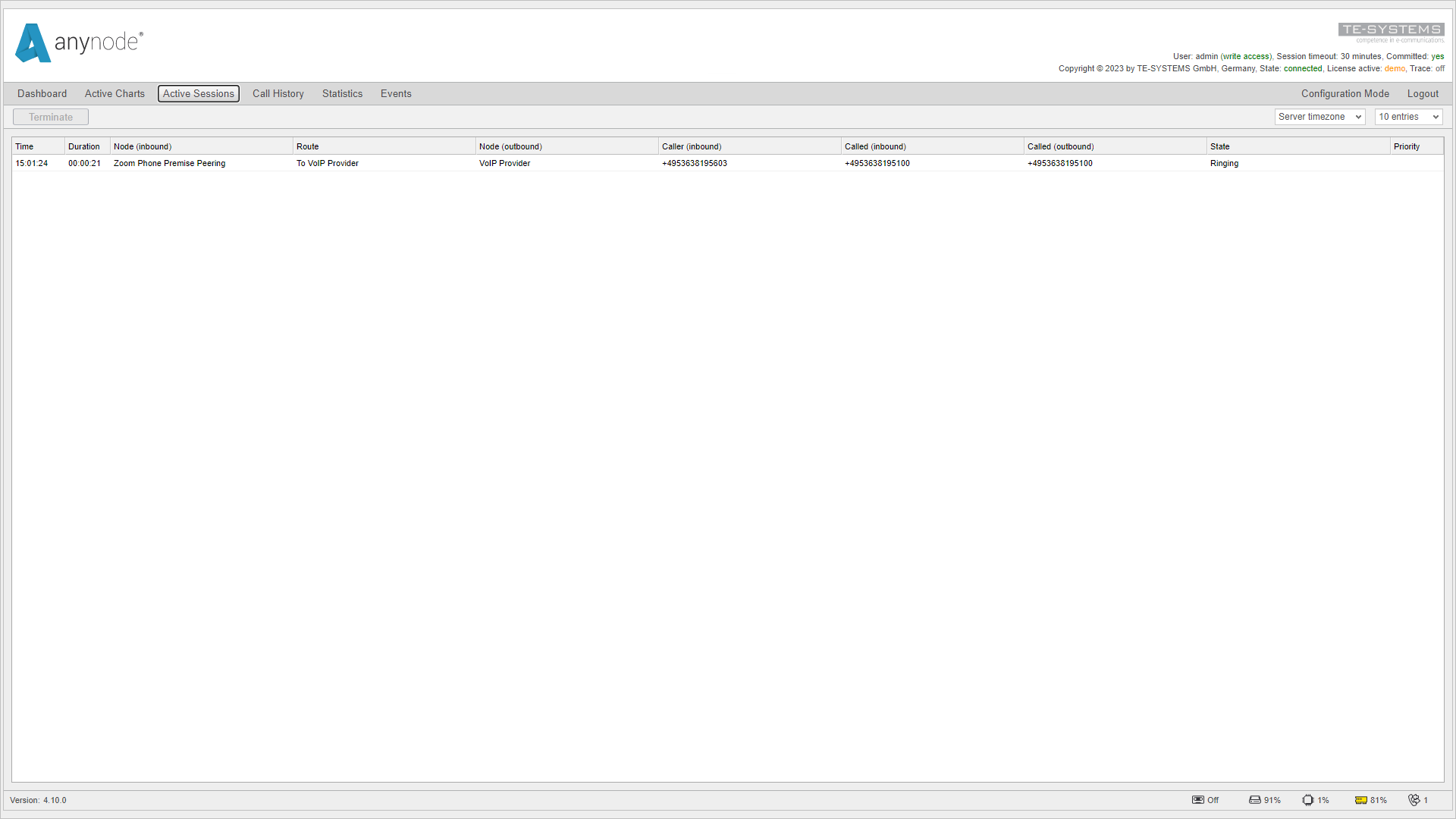Open the Active Charts section
Viewport: 1456px width, 819px height.
pos(114,93)
